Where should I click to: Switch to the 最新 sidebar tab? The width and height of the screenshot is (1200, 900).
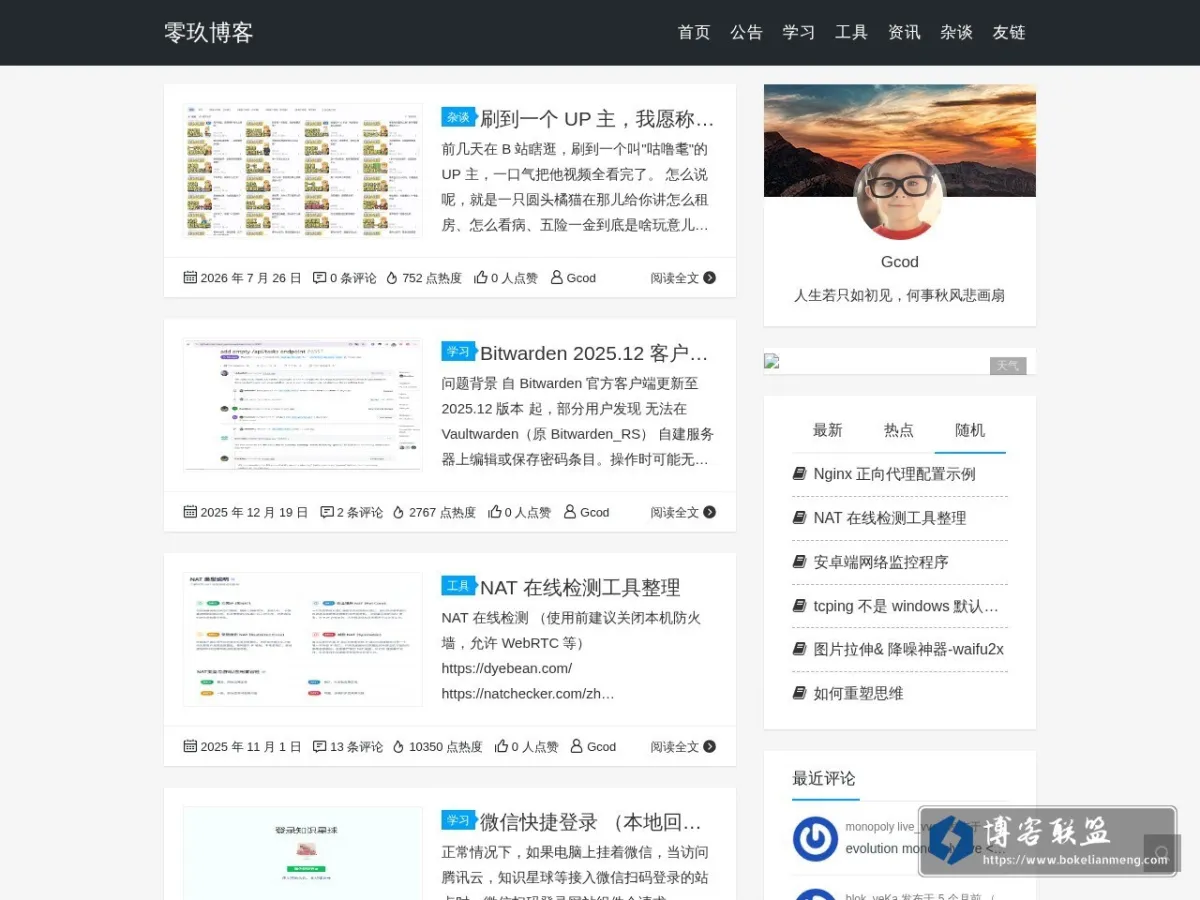point(828,430)
